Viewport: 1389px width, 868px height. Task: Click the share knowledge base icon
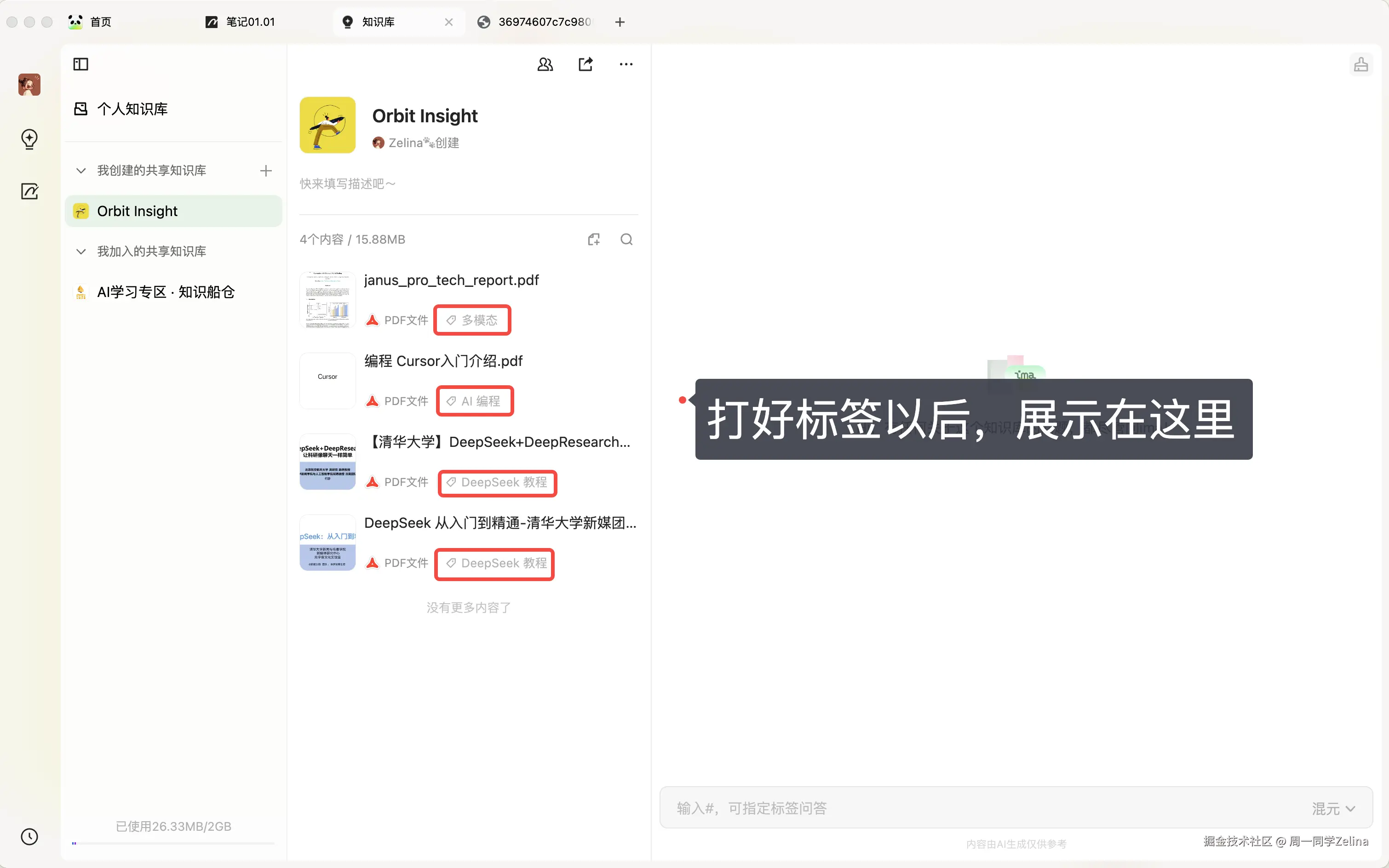585,64
